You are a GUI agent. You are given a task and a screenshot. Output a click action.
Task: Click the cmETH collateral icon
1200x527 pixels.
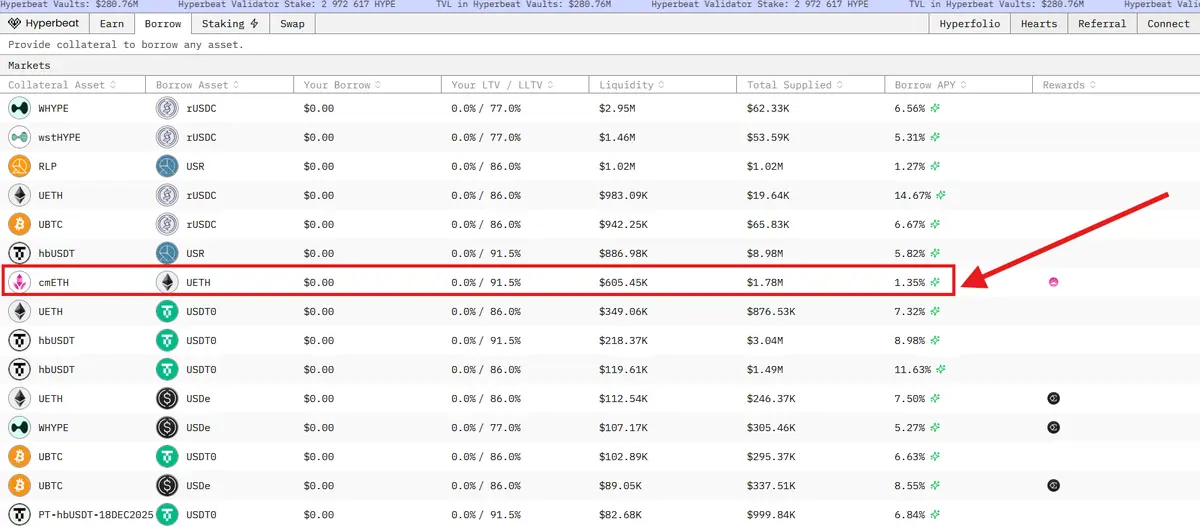pyautogui.click(x=19, y=282)
